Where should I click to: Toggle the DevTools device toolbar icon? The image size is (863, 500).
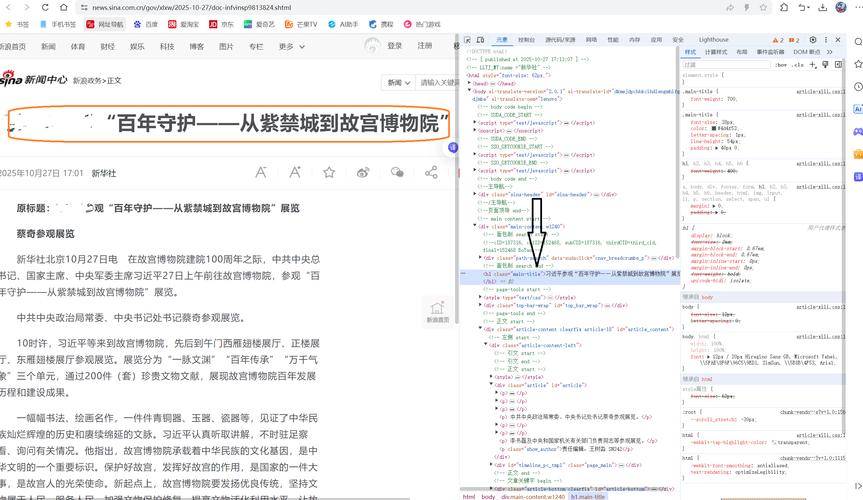pos(480,40)
